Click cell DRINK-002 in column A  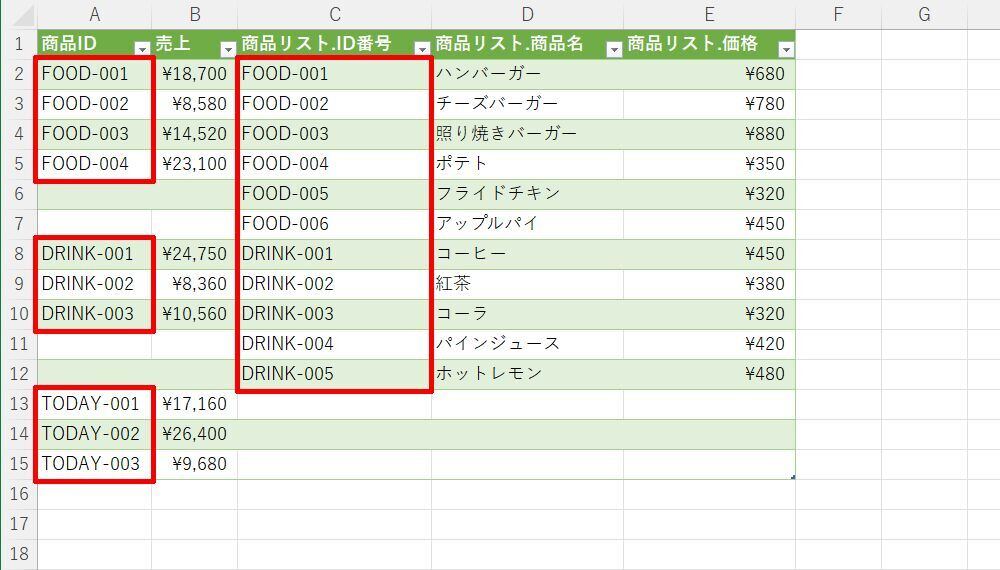point(94,284)
